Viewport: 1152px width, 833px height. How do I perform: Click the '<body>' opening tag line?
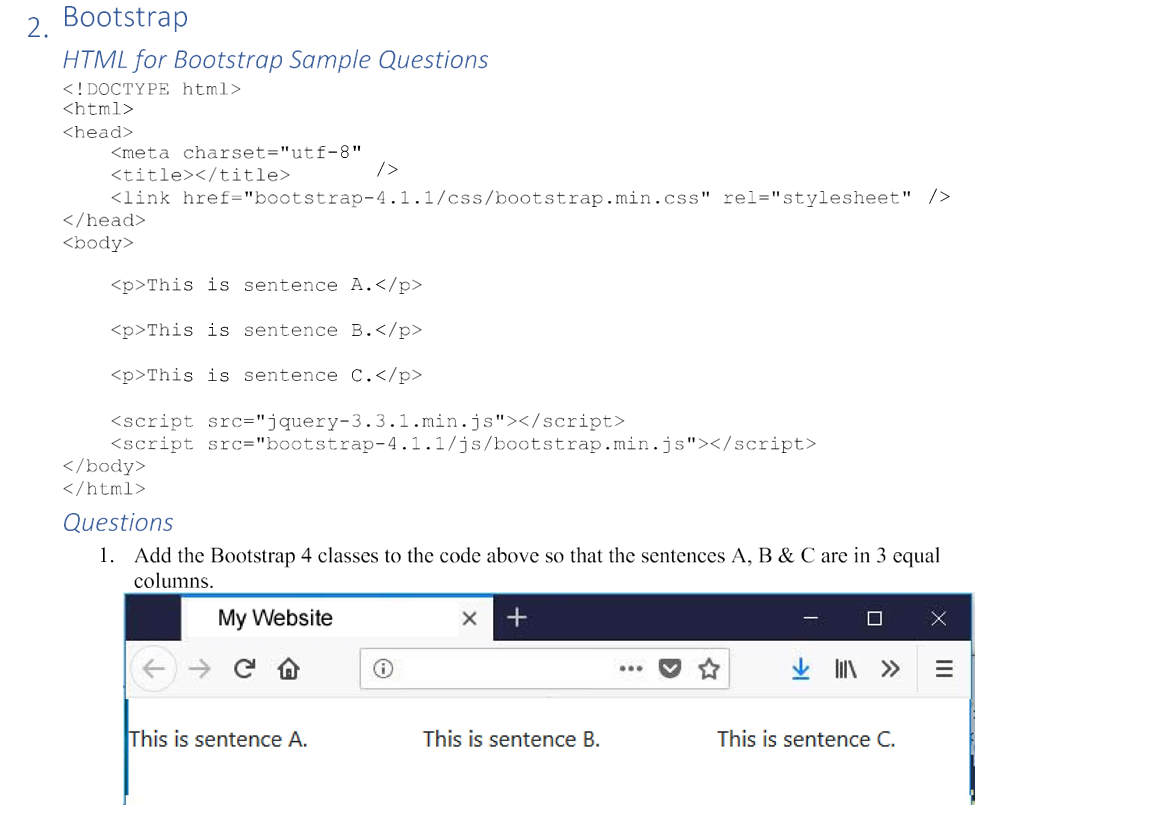[98, 243]
